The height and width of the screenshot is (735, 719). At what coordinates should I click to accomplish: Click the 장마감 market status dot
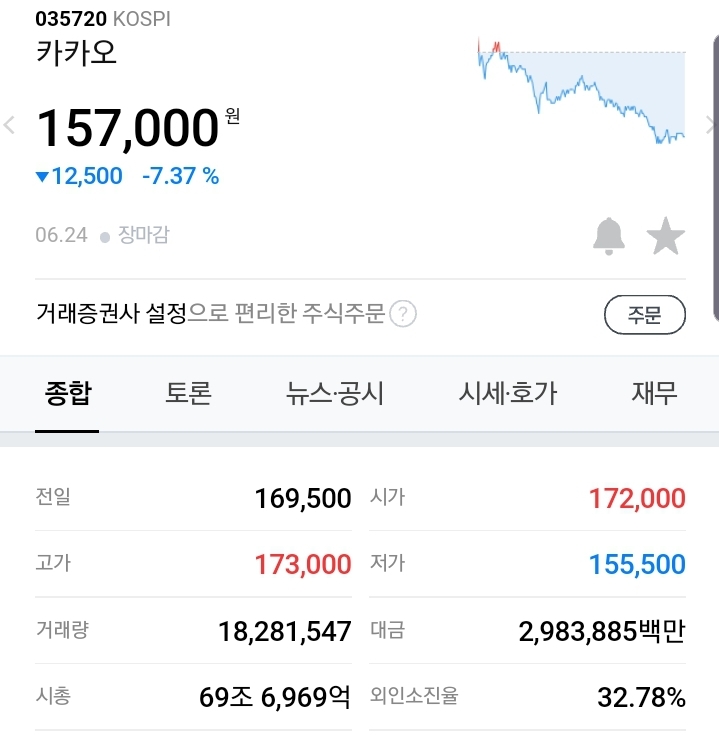[104, 237]
